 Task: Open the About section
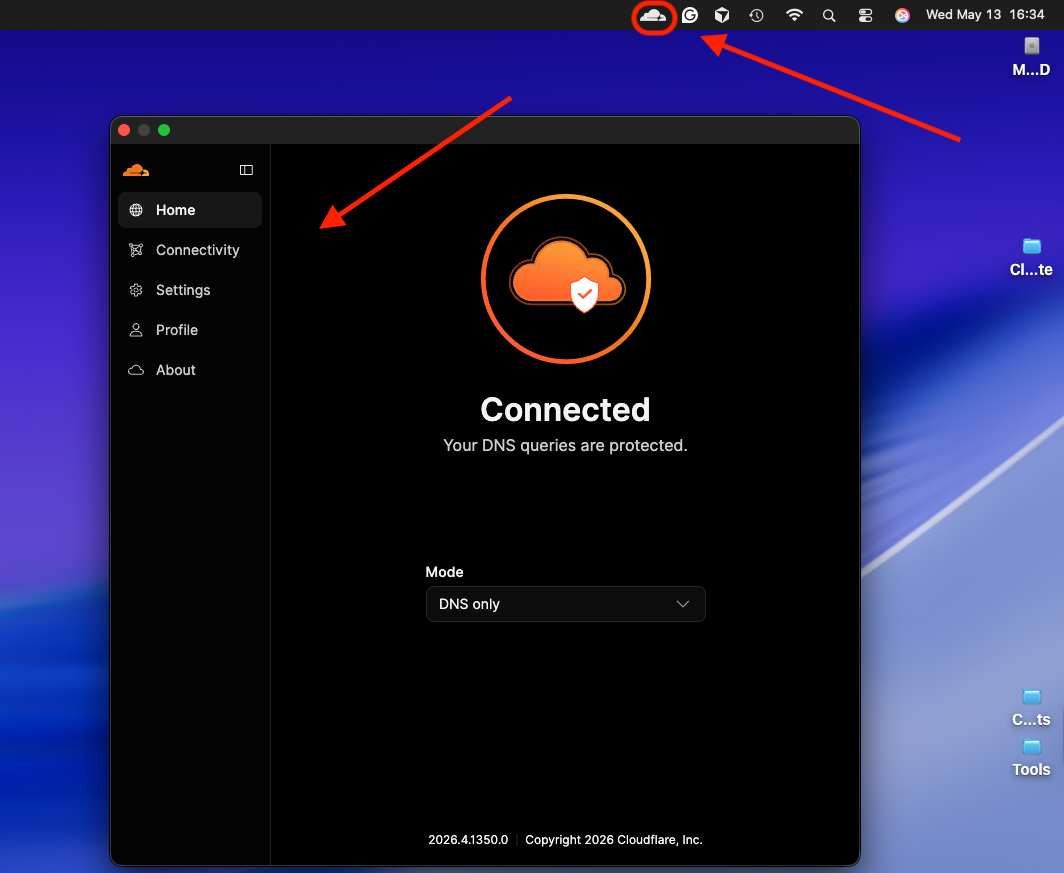[x=190, y=370]
